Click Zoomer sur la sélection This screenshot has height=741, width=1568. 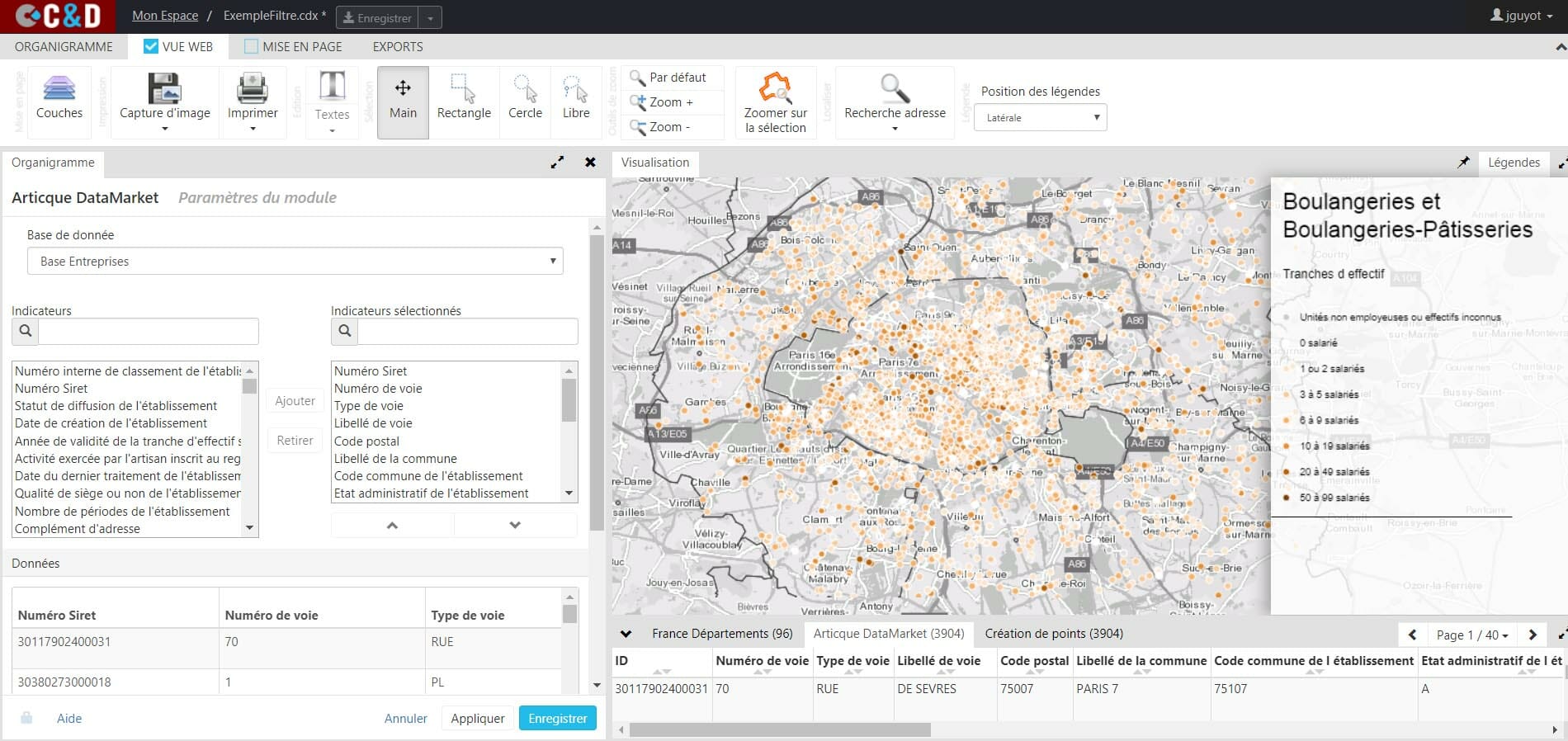coord(776,102)
